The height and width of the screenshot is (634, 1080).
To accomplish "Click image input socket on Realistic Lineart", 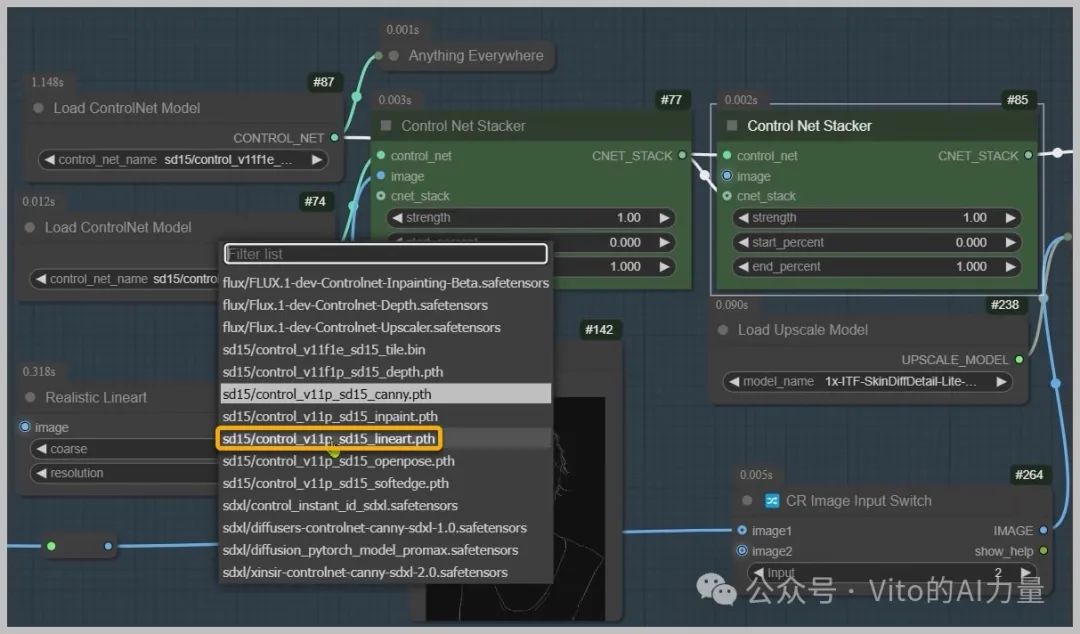I will [x=25, y=427].
